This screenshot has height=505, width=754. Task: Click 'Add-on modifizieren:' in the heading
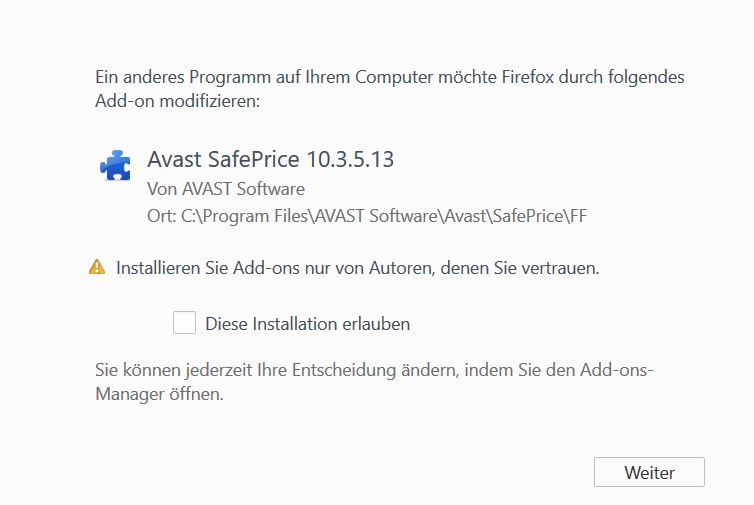175,101
